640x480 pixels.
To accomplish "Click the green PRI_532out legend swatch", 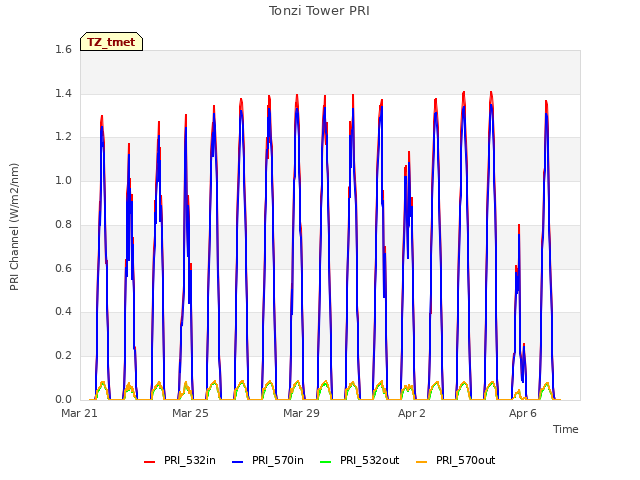I will click(x=326, y=462).
